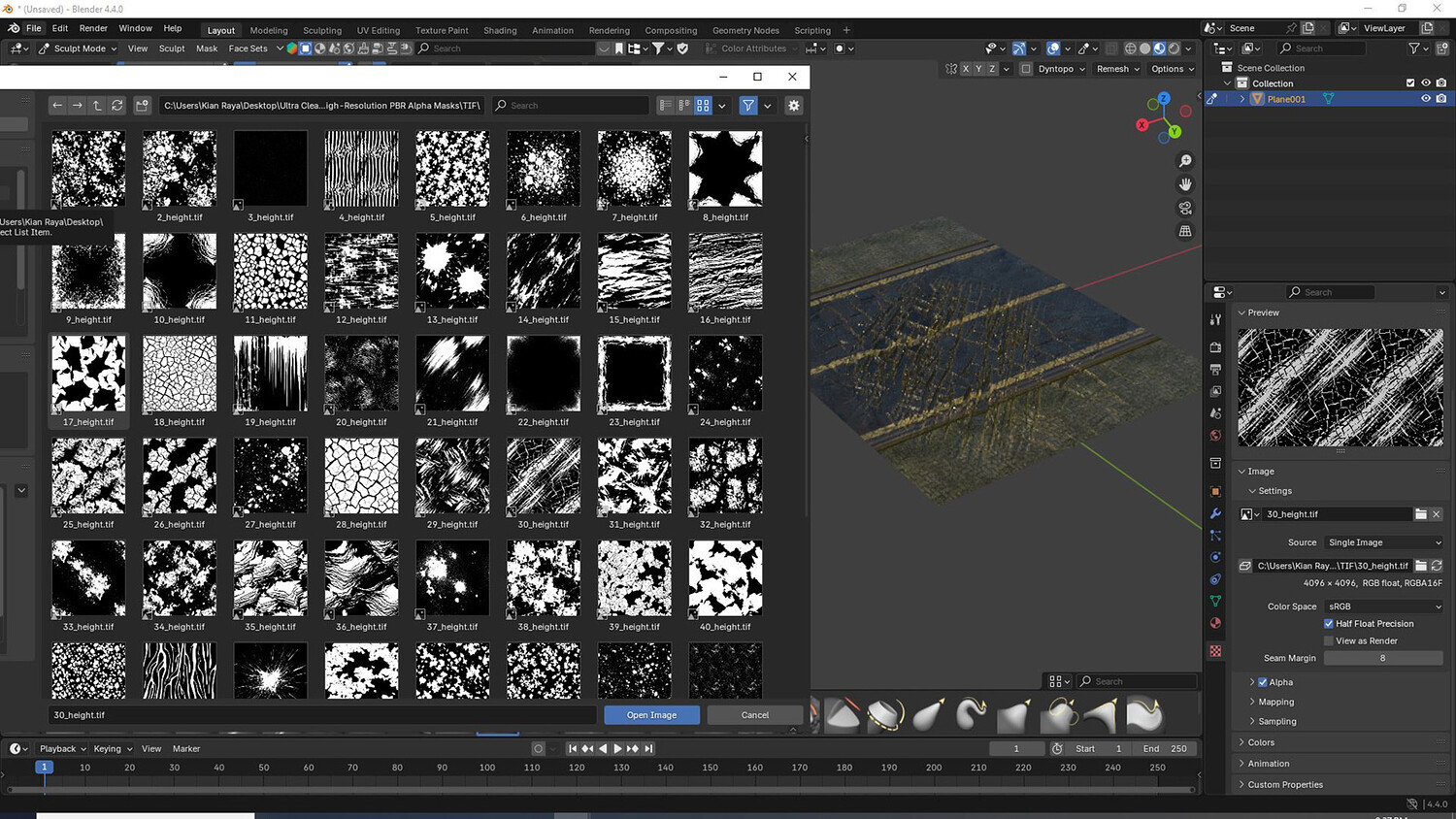Image resolution: width=1456 pixels, height=819 pixels.
Task: Hide Collection in viewport with eye icon
Action: tap(1426, 83)
